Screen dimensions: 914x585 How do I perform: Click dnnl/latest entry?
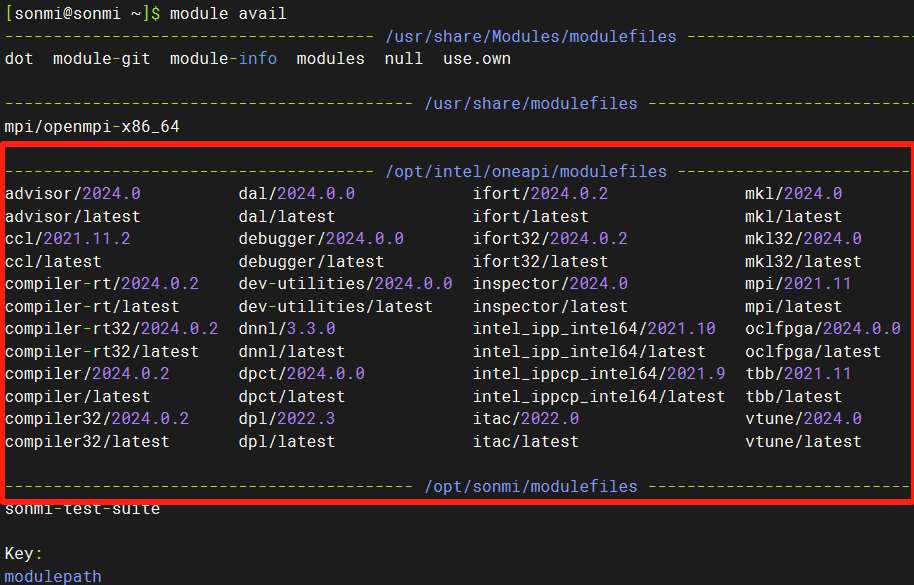[x=291, y=352]
